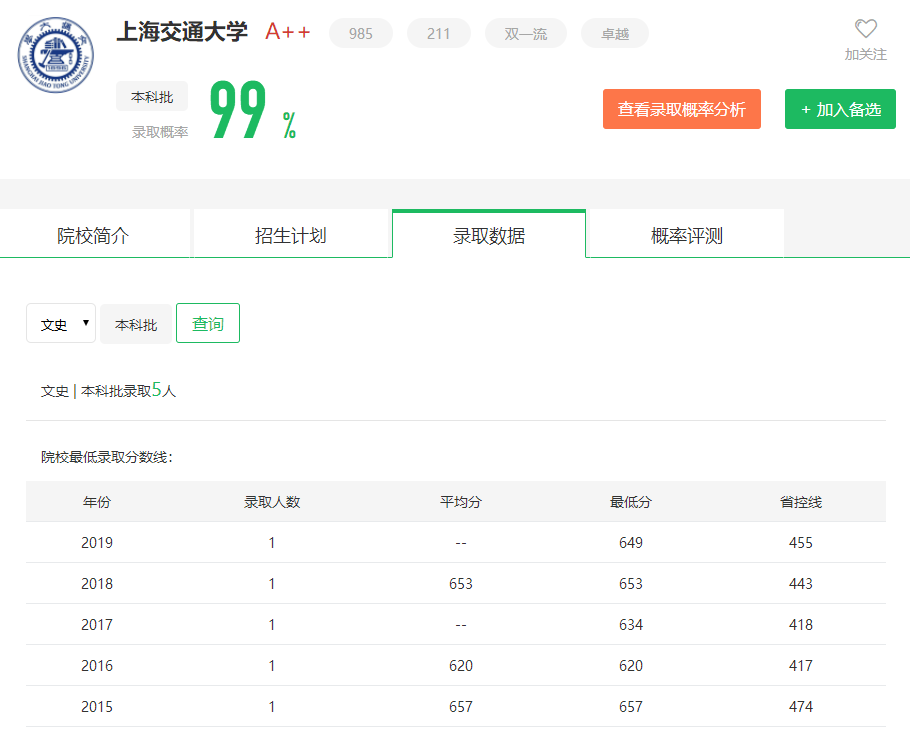Click the provincial line 417 cell
910x748 pixels.
click(801, 666)
